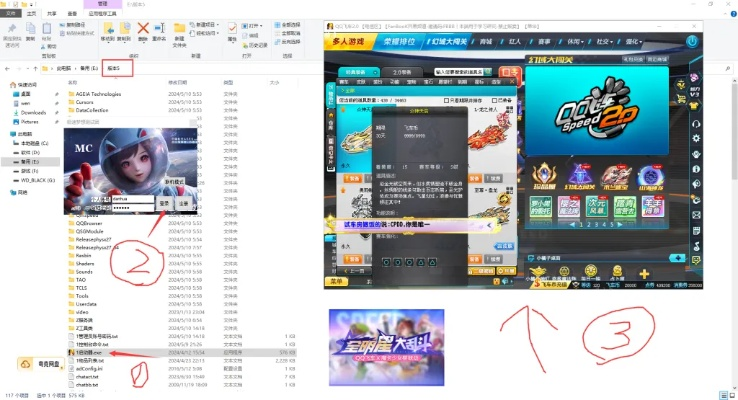The image size is (738, 400).
Task: Click the password field in MC launcher
Action: click(x=132, y=208)
